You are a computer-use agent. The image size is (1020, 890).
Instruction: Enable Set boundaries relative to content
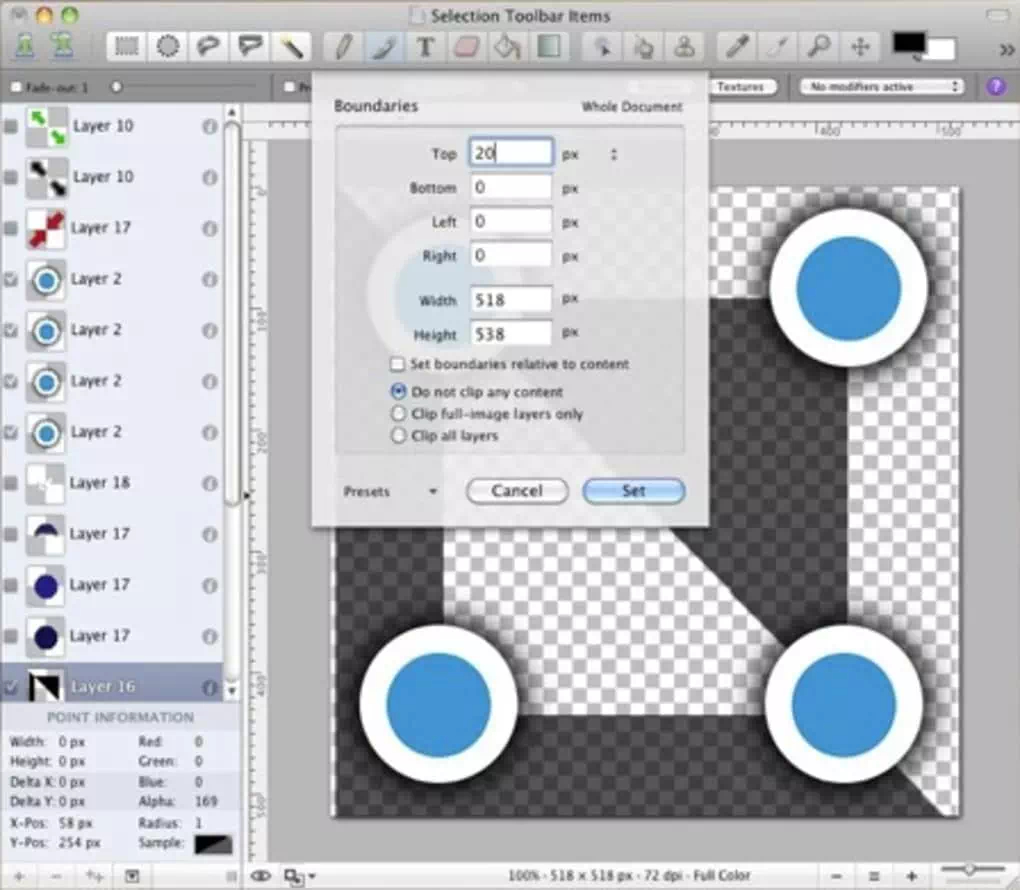pyautogui.click(x=397, y=364)
